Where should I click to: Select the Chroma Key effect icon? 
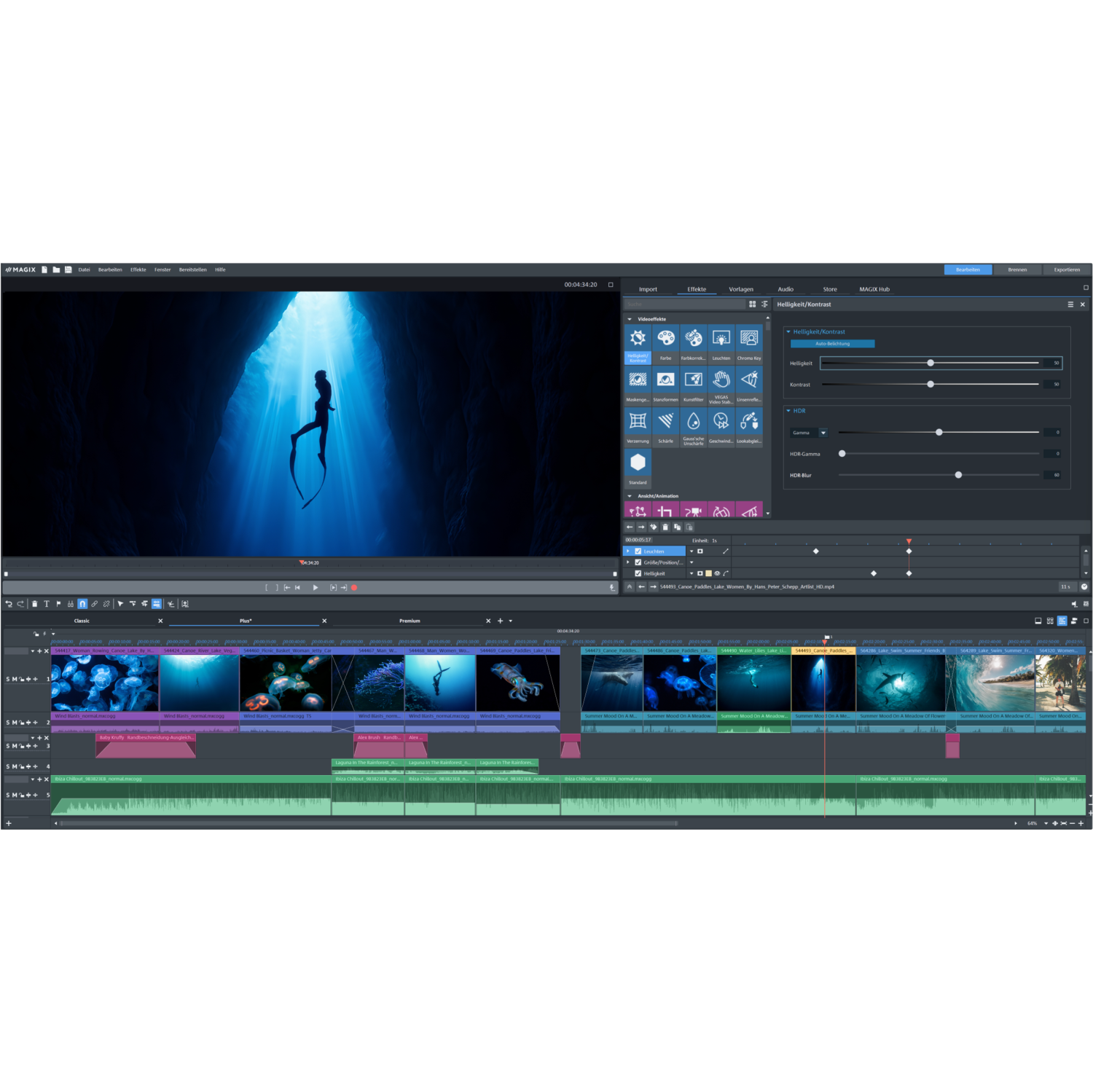749,338
